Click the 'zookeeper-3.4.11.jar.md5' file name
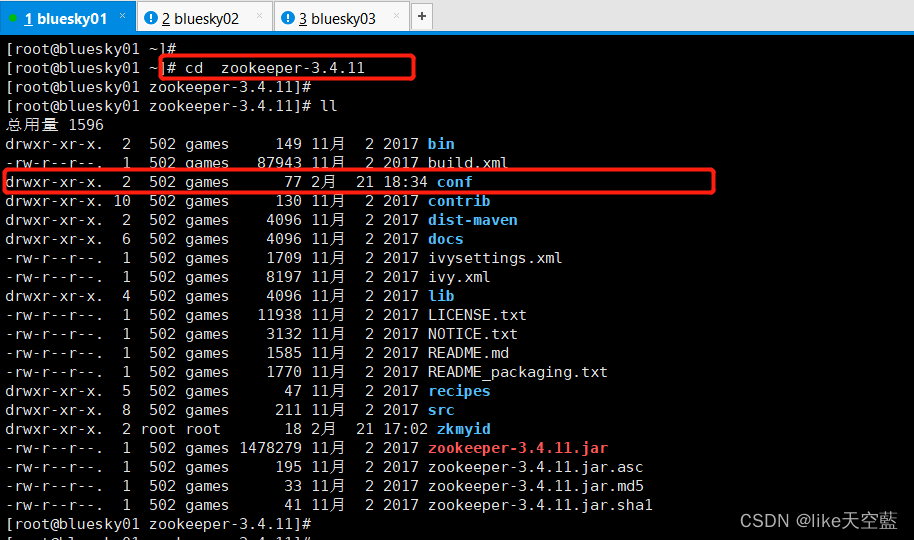This screenshot has height=540, width=914. coord(535,486)
